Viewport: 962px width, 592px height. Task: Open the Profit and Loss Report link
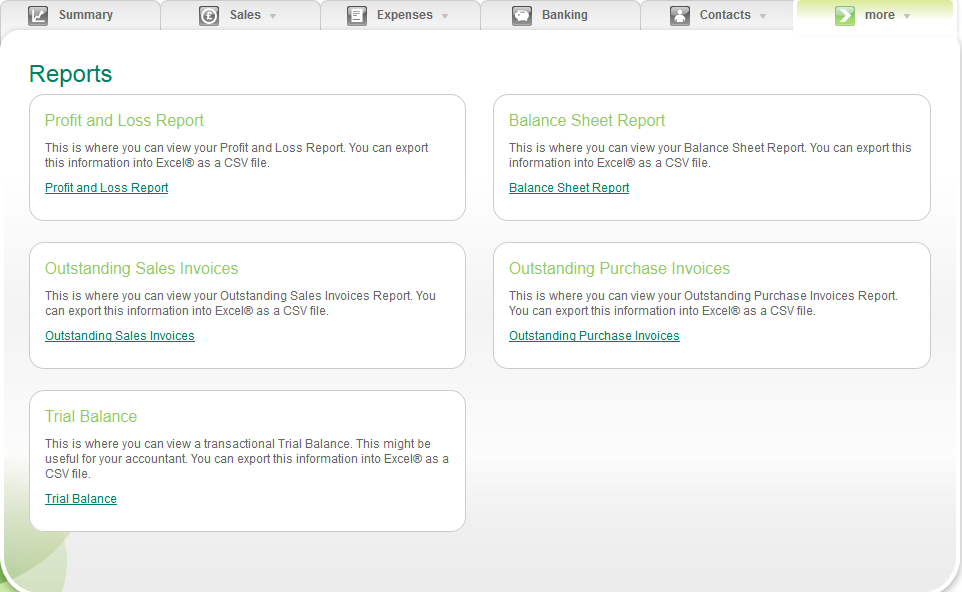[x=106, y=187]
